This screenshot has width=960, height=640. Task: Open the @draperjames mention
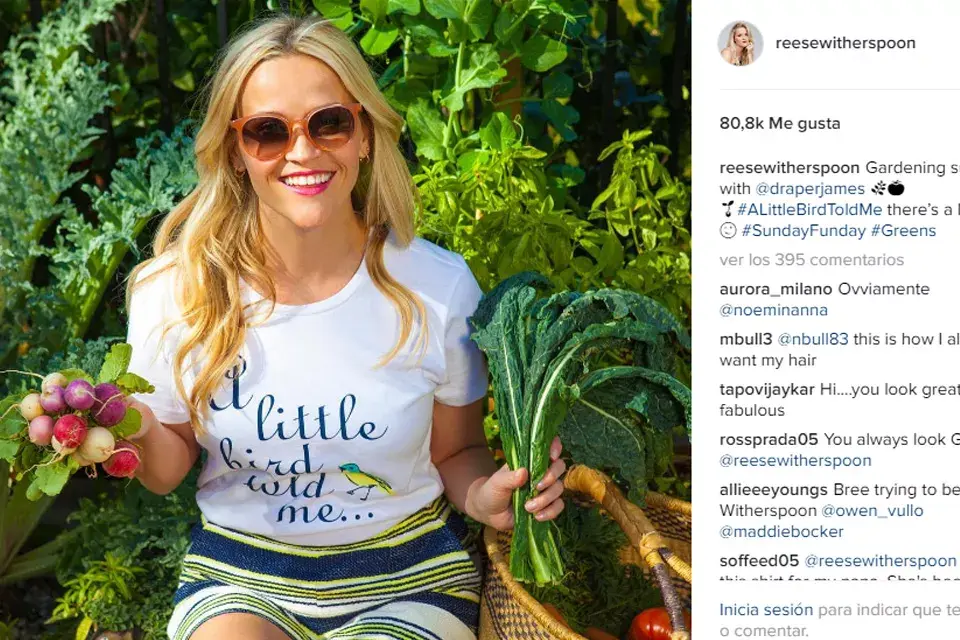(x=809, y=189)
